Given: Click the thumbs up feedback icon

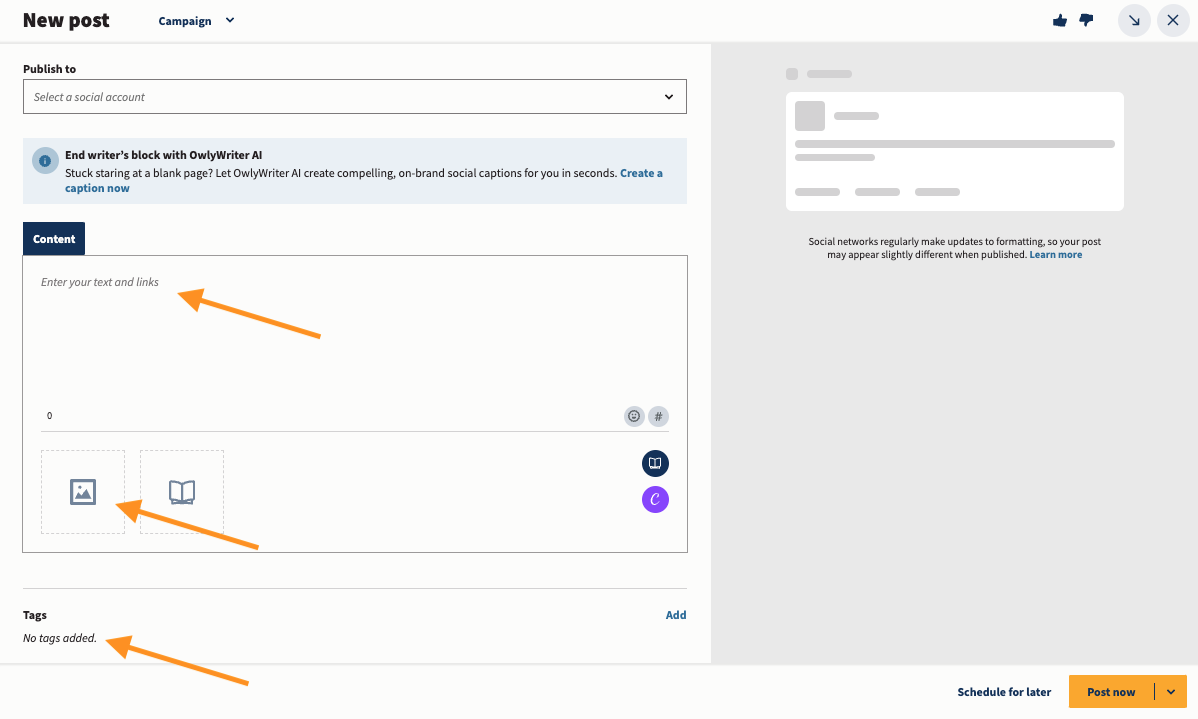Looking at the screenshot, I should (1060, 21).
